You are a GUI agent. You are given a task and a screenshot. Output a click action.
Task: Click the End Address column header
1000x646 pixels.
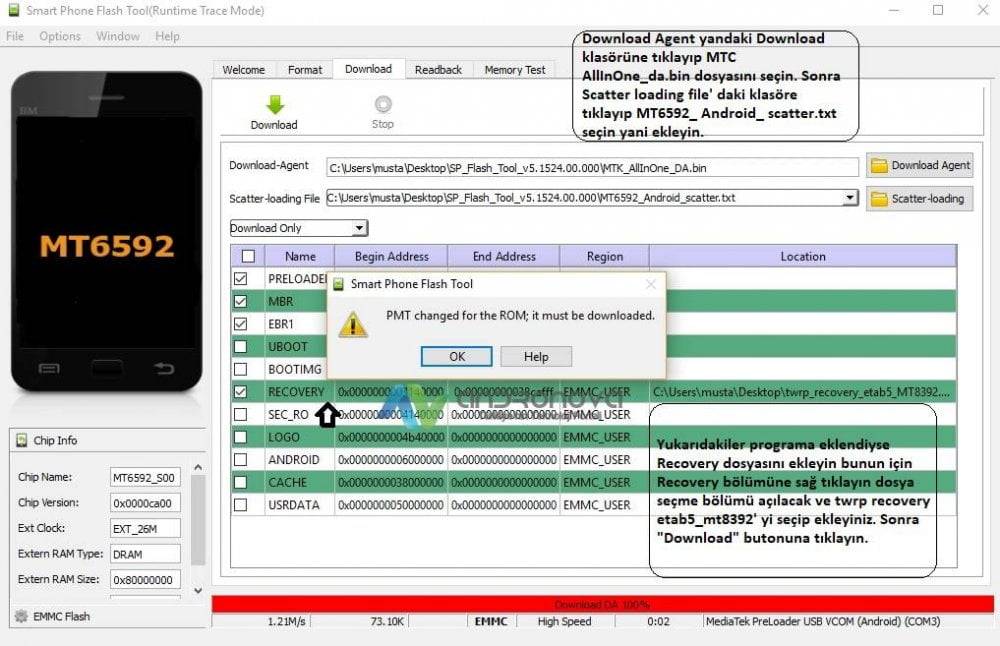(x=504, y=256)
